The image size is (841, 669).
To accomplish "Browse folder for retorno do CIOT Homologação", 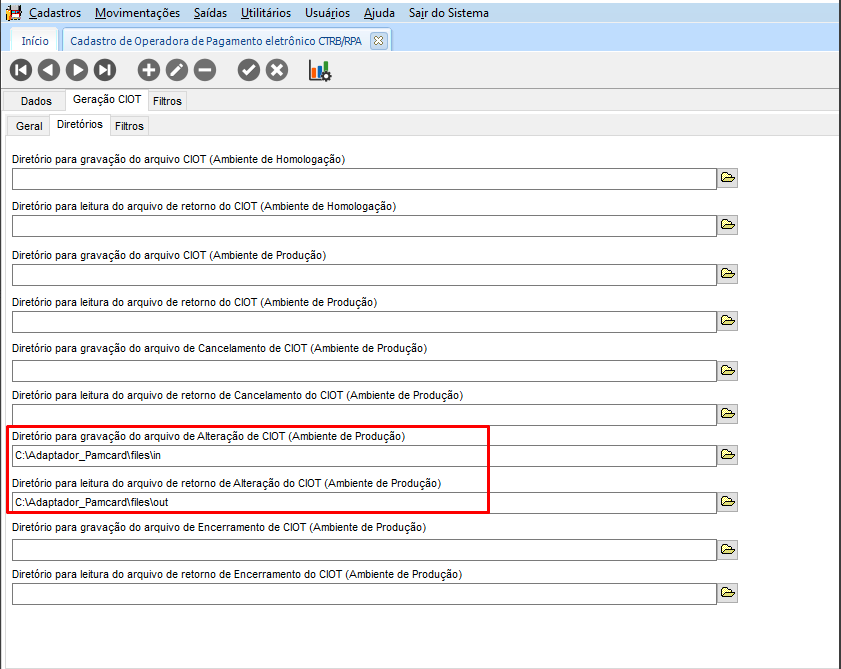I will 728,225.
